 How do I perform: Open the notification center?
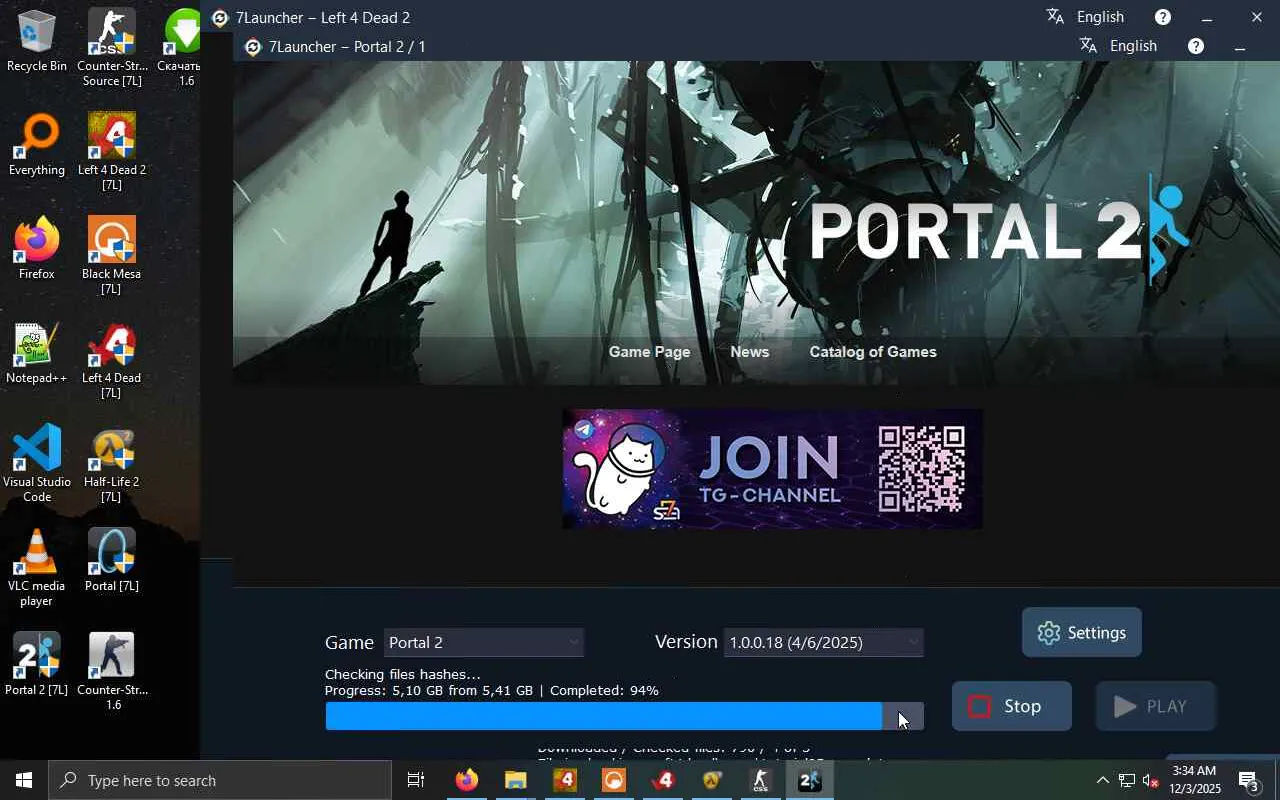(x=1249, y=780)
